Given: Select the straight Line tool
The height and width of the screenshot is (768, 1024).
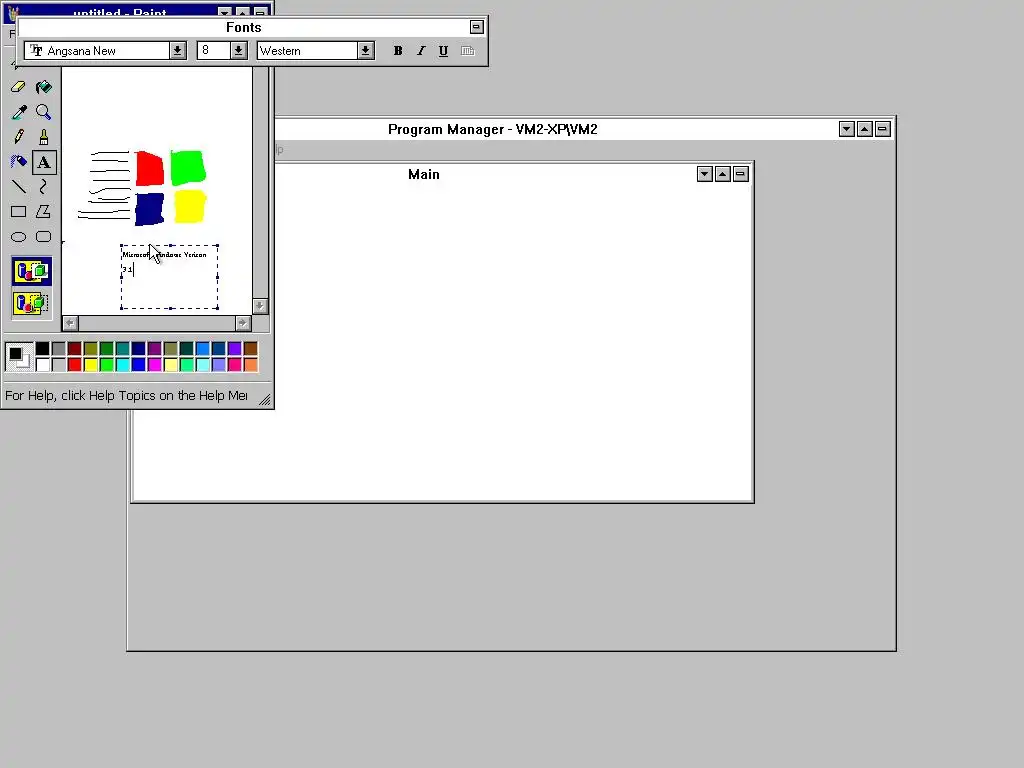Looking at the screenshot, I should [x=18, y=187].
